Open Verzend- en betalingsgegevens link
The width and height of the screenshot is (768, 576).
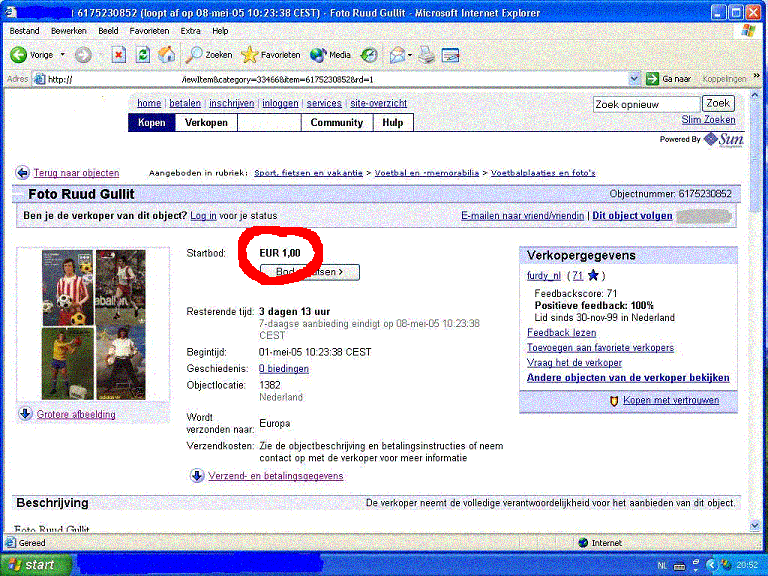pos(276,476)
